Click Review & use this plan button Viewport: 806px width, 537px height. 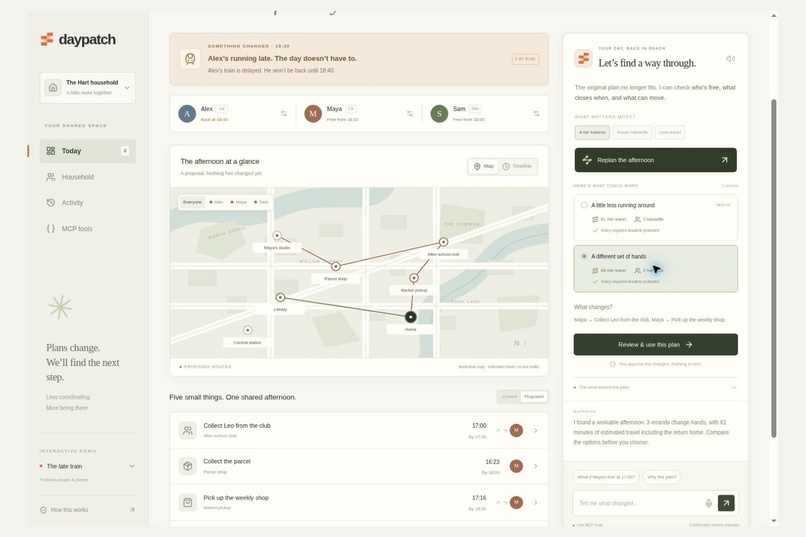pos(655,344)
